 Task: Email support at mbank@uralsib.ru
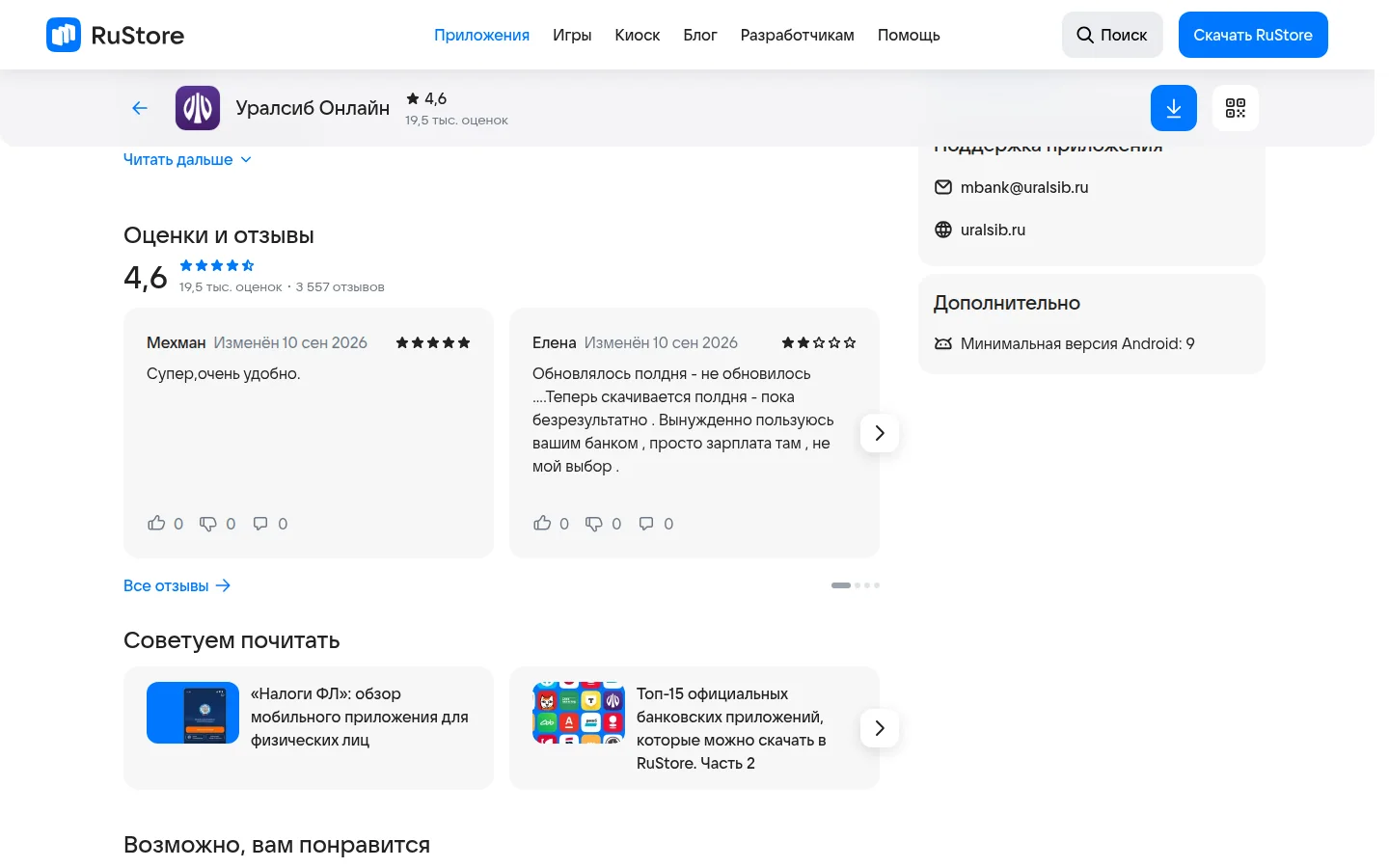tap(1024, 187)
